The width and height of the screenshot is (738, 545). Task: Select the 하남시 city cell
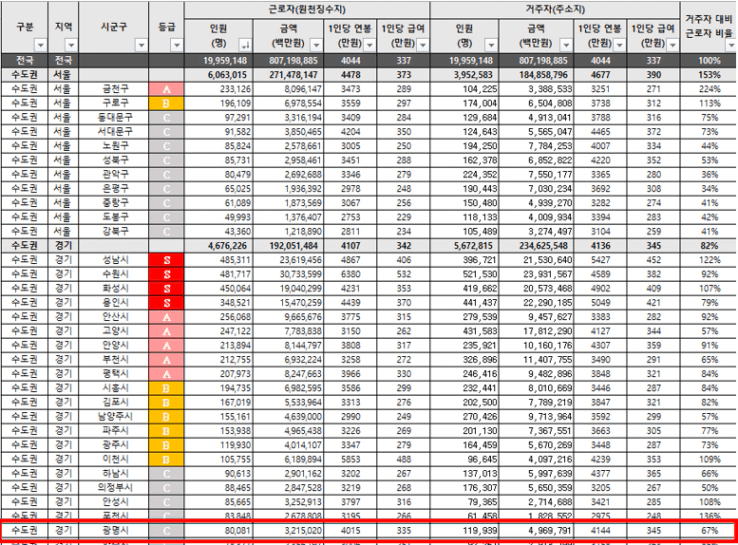pos(113,473)
